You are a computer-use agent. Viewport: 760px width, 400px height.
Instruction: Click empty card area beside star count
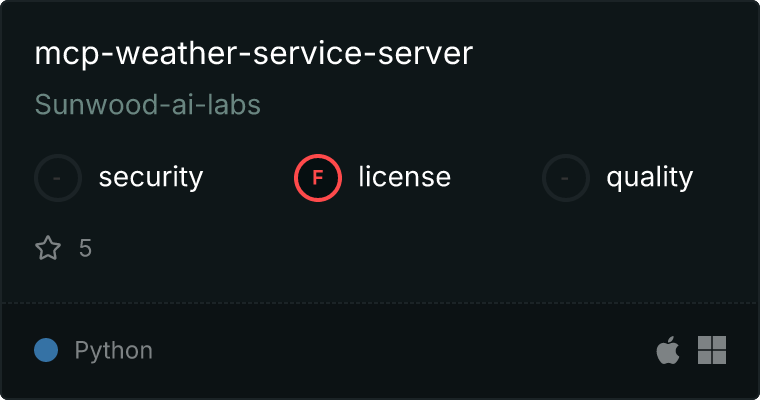(x=388, y=249)
